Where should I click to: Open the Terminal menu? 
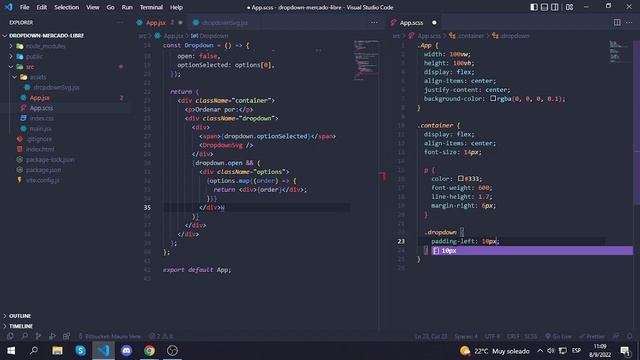point(151,7)
